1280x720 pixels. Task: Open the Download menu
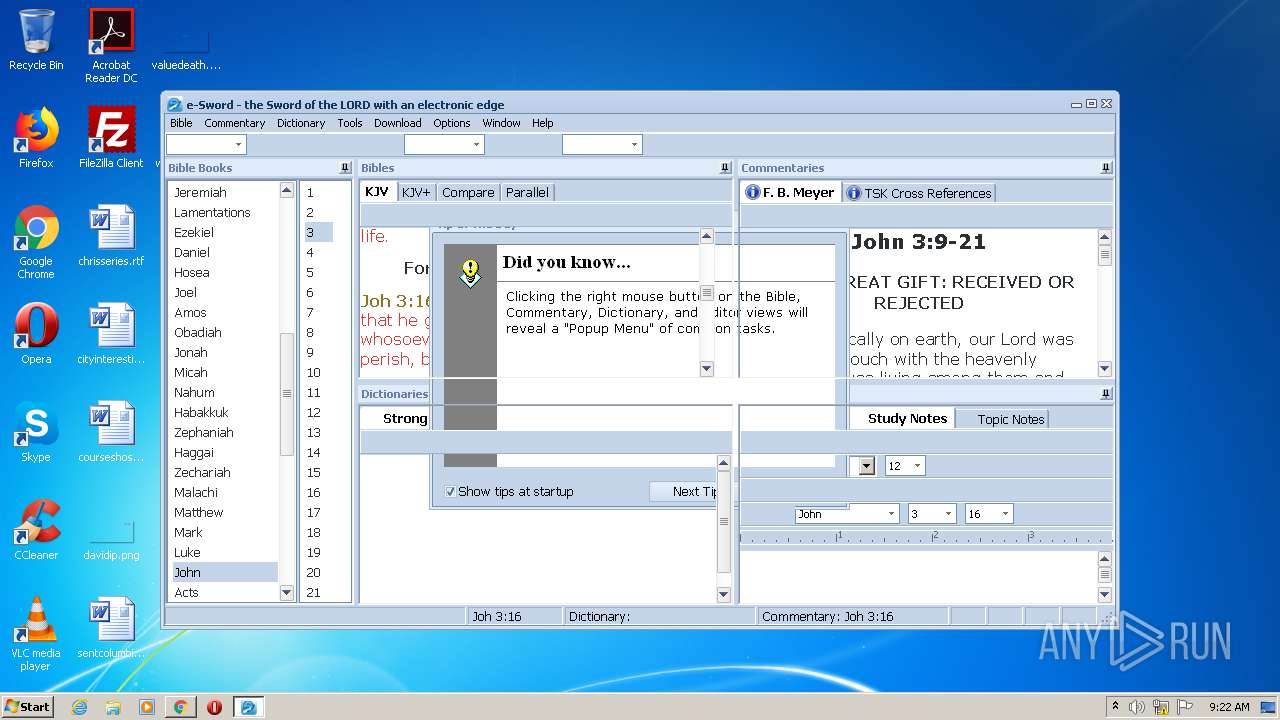[397, 123]
